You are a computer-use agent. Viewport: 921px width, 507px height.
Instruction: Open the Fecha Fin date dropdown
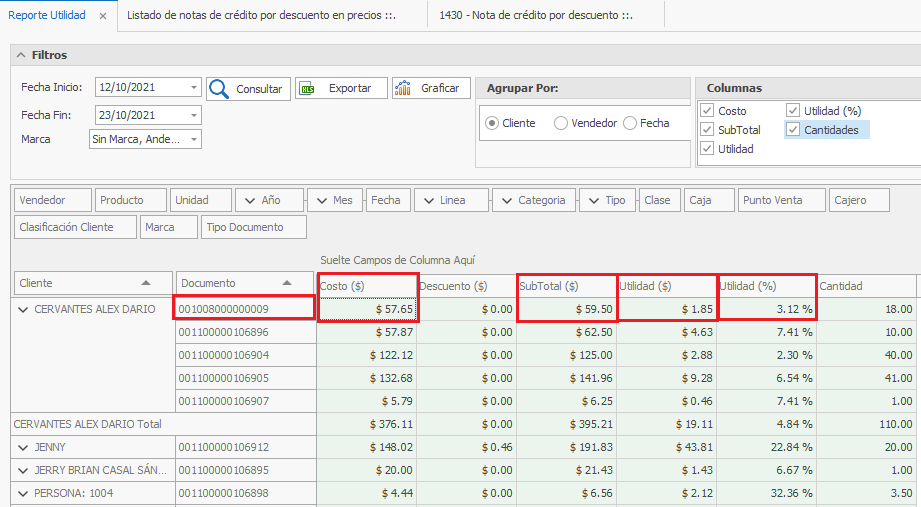point(193,115)
